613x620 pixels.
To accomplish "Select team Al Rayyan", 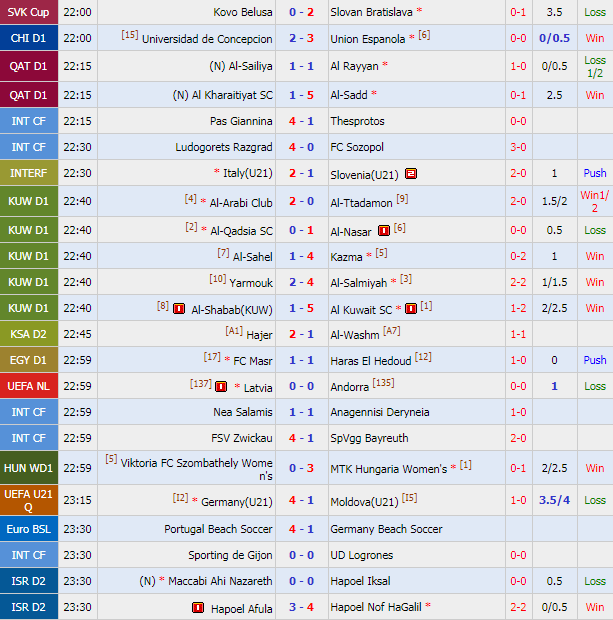I will point(354,66).
